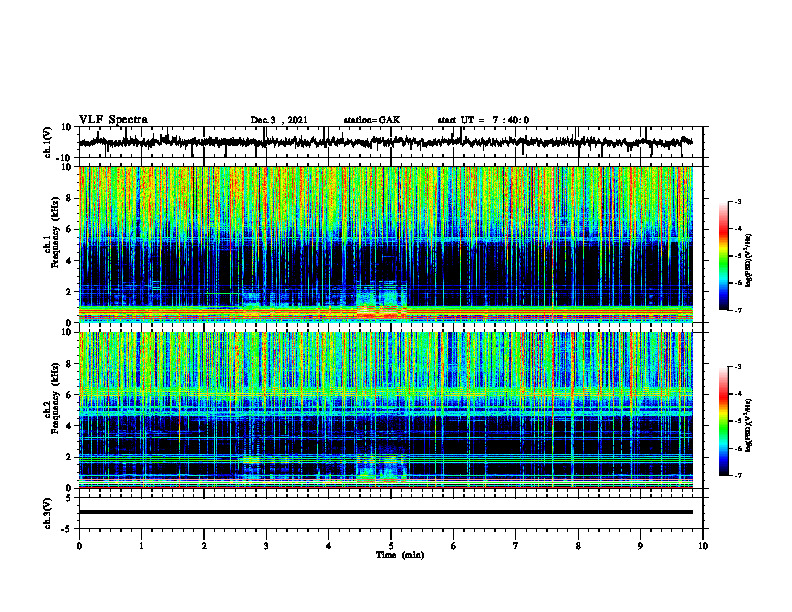The image size is (792, 612).
Task: Click the "-3" label on ch.1 colorbar
Action: (738, 201)
